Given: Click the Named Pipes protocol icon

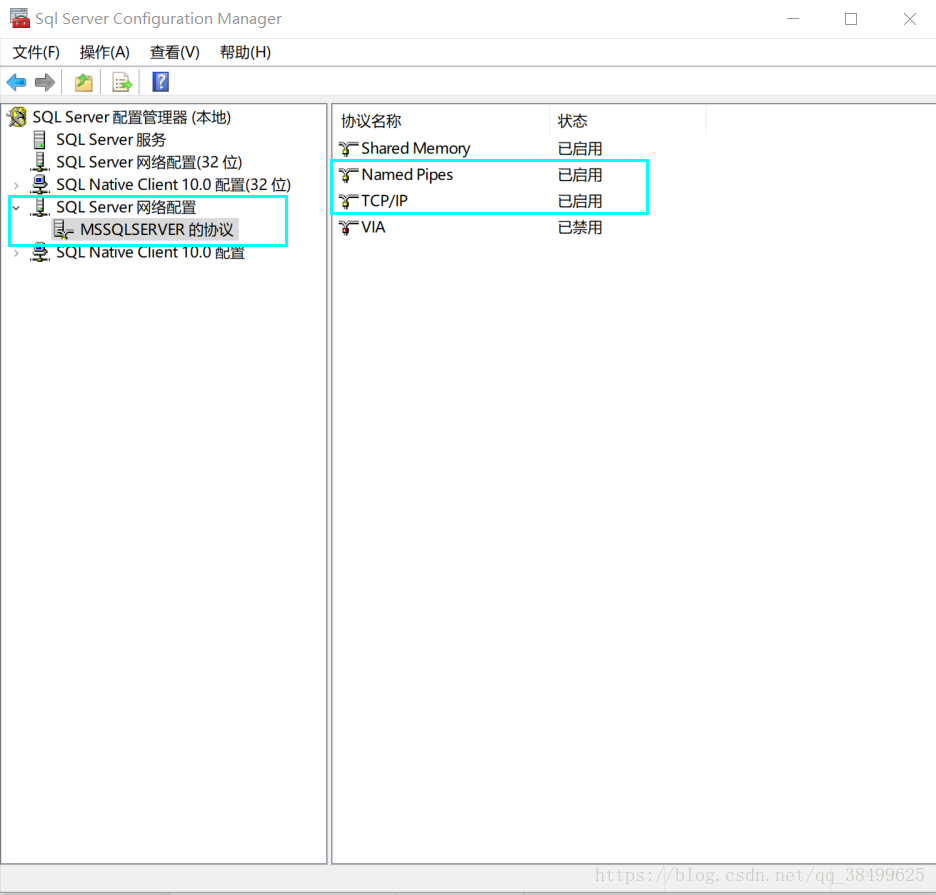Looking at the screenshot, I should click(x=348, y=174).
